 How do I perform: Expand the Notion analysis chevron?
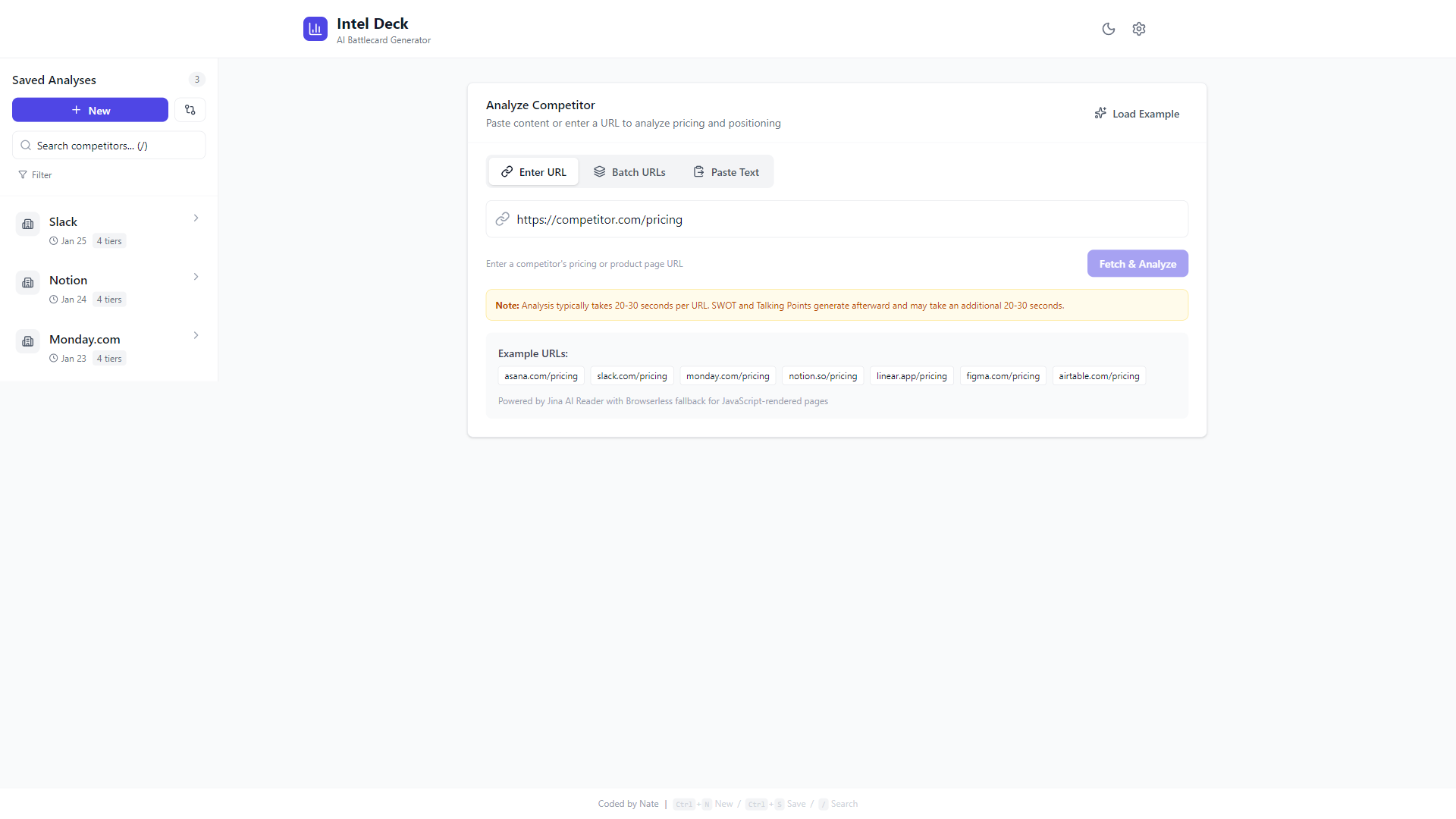pyautogui.click(x=196, y=277)
